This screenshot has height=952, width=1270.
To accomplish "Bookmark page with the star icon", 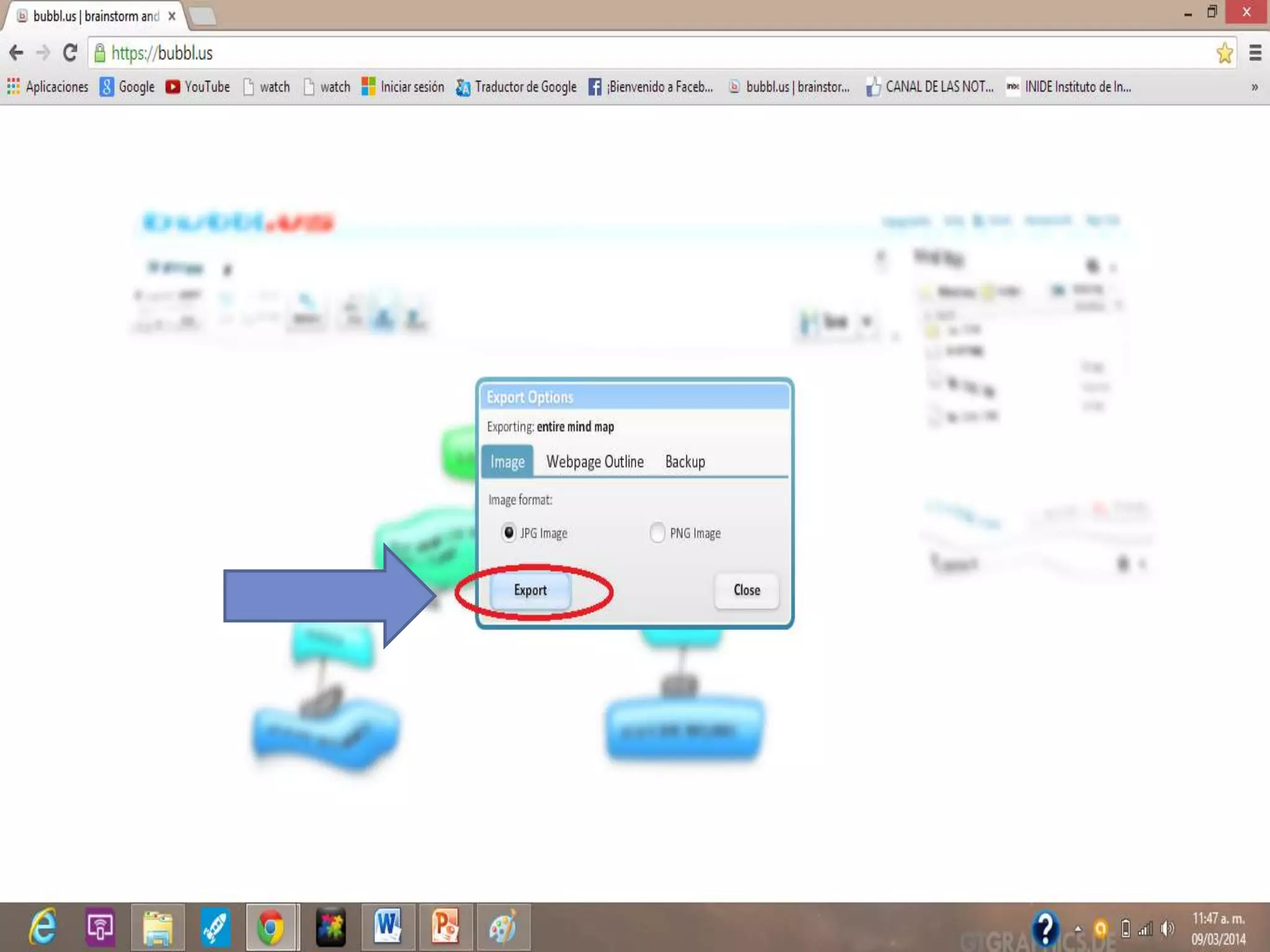I will [1224, 53].
